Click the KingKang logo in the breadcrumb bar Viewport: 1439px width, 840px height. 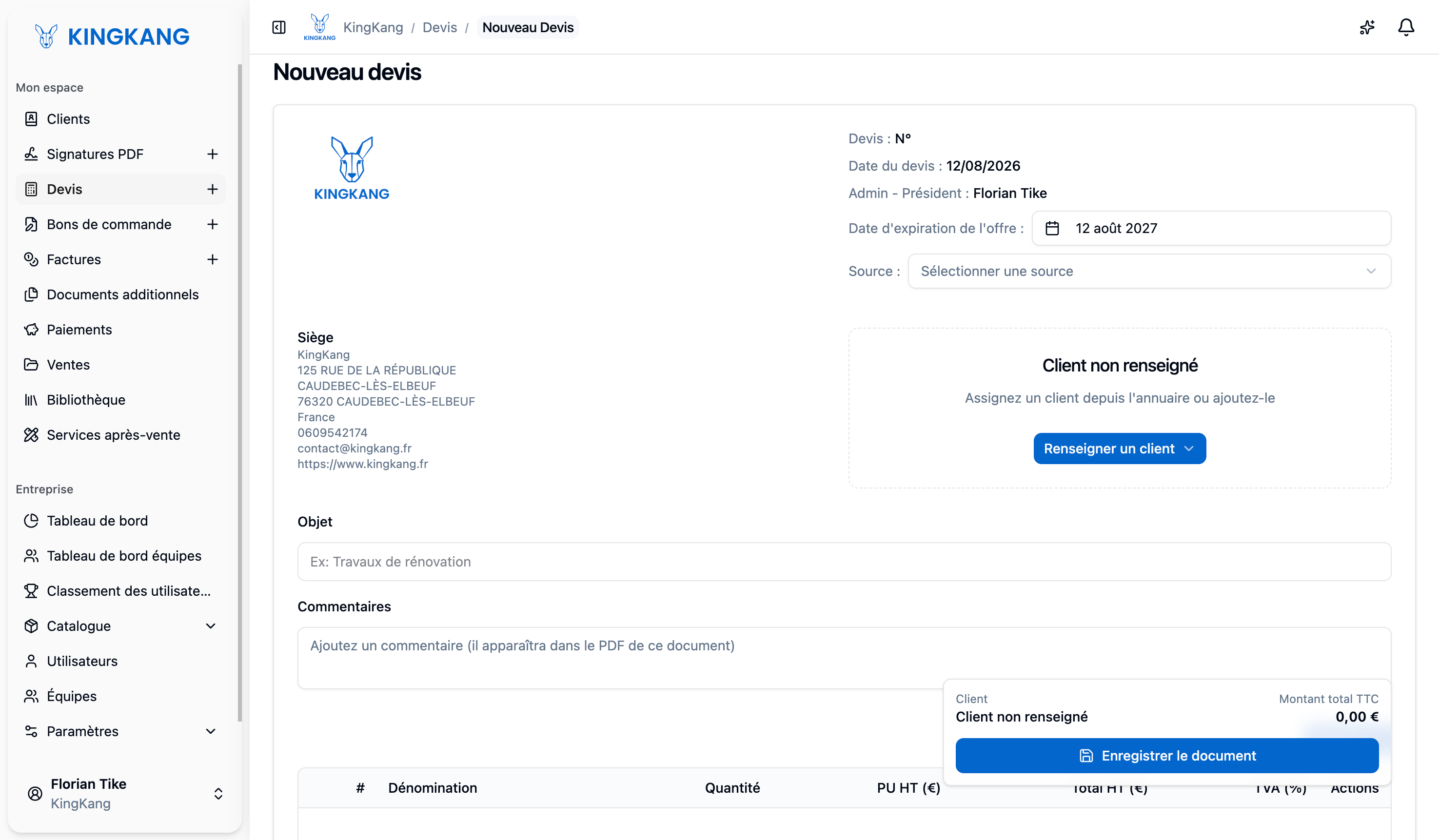point(320,27)
